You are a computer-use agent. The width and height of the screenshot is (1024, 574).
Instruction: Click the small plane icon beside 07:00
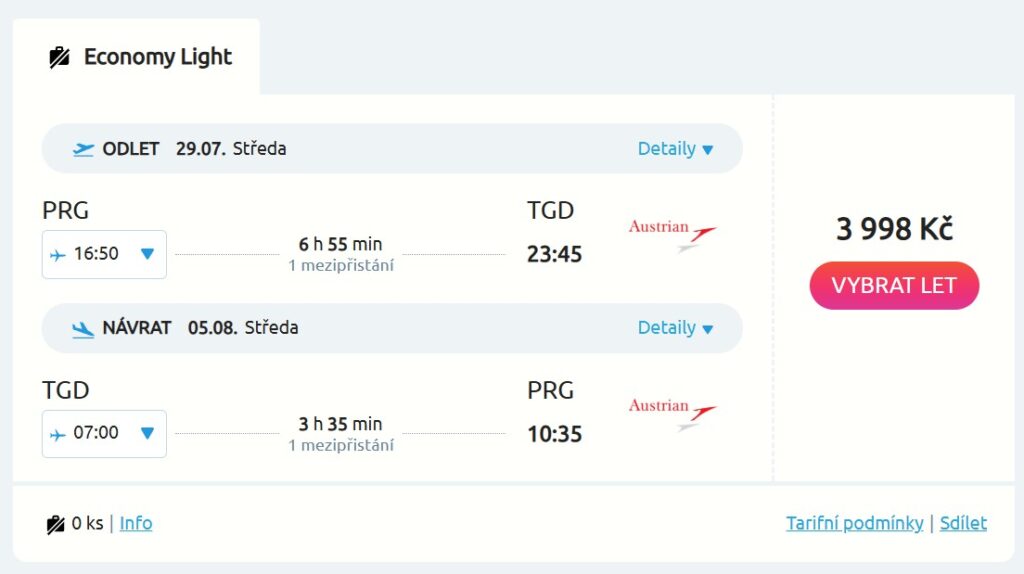pos(58,434)
